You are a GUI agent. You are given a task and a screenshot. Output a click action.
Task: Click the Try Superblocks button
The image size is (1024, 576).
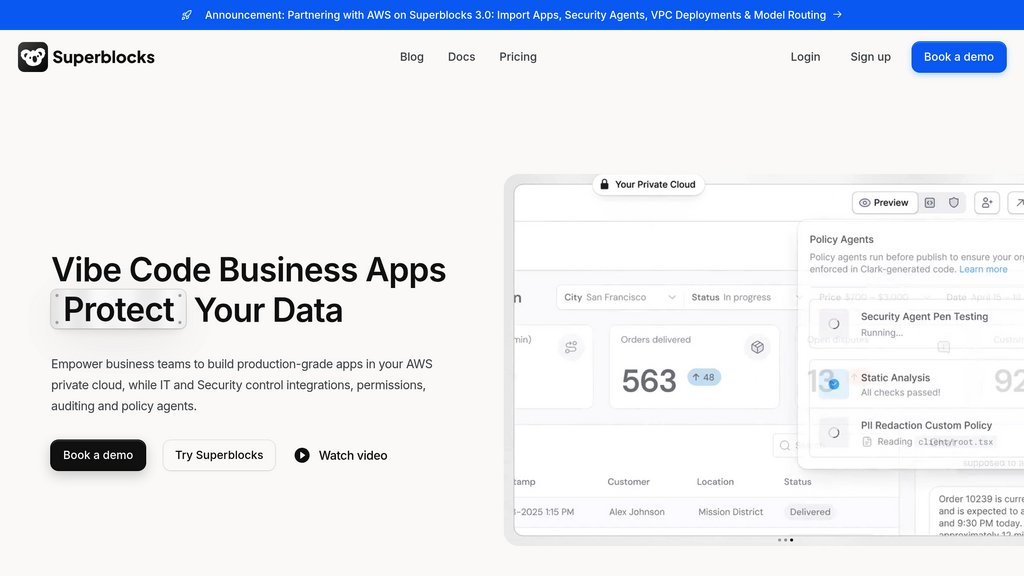[x=219, y=455]
